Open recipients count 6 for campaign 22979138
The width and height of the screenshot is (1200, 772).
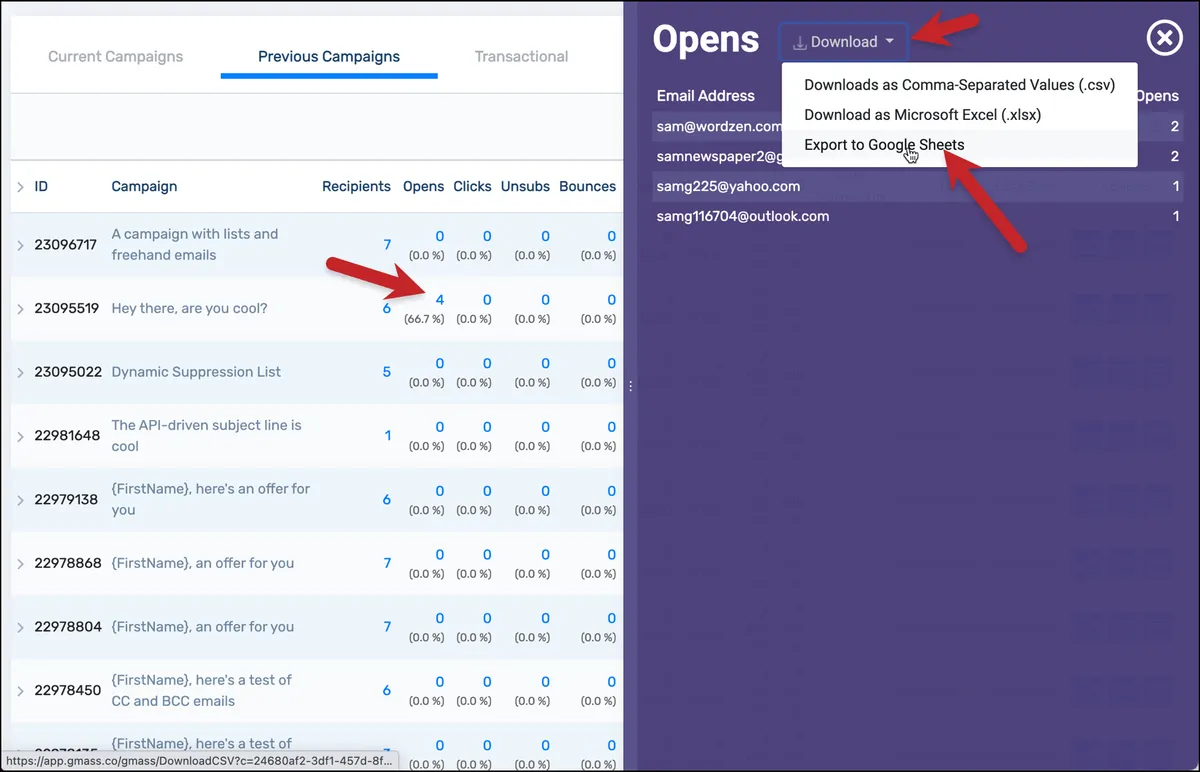(387, 500)
